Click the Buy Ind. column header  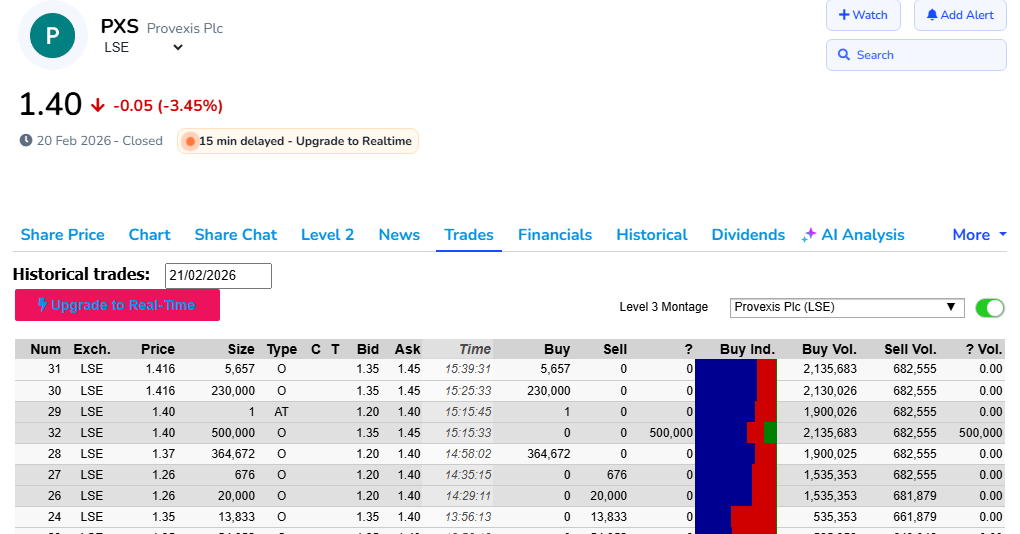tap(747, 349)
